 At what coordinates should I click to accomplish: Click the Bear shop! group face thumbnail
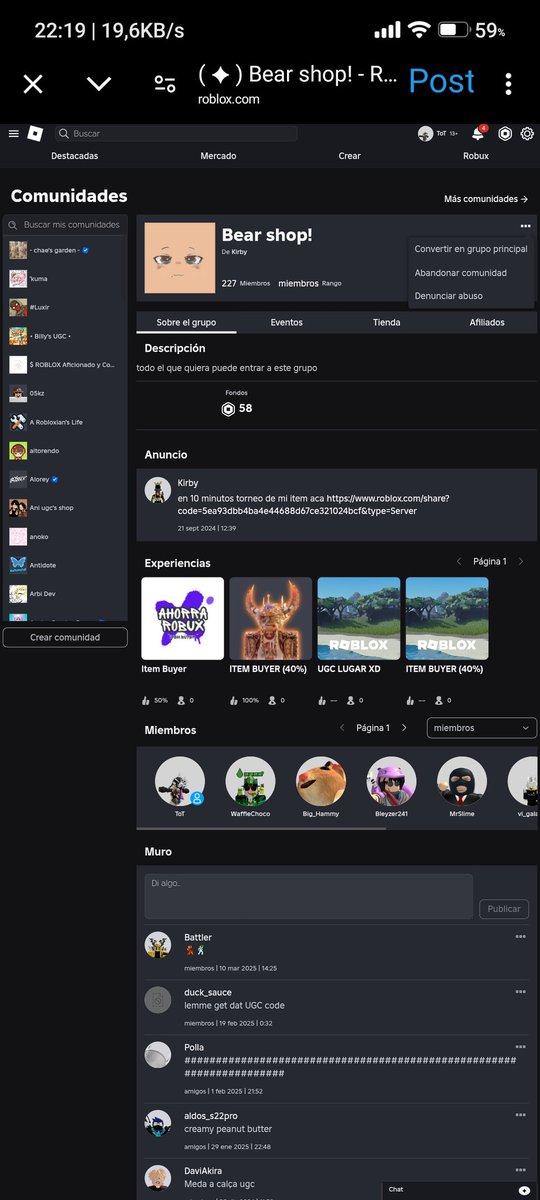point(180,258)
